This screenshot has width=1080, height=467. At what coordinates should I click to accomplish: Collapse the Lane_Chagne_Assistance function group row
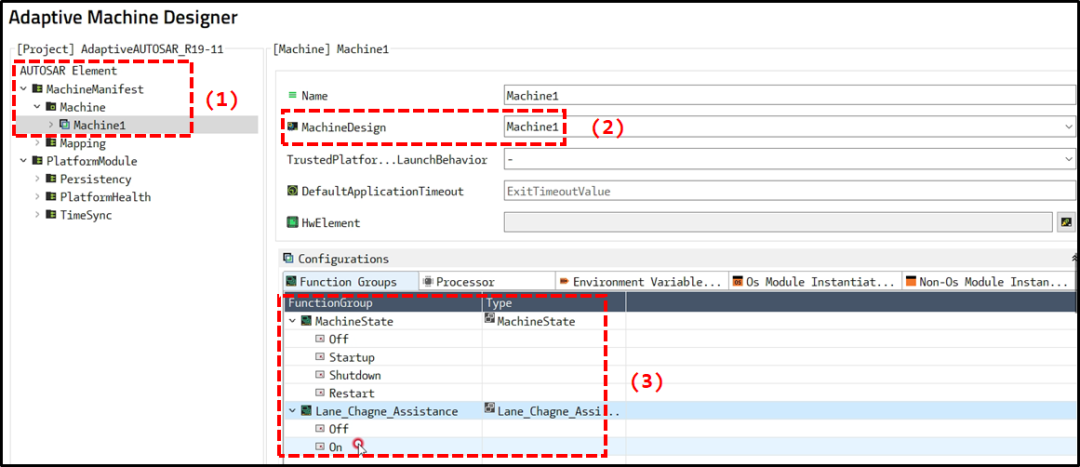point(293,411)
